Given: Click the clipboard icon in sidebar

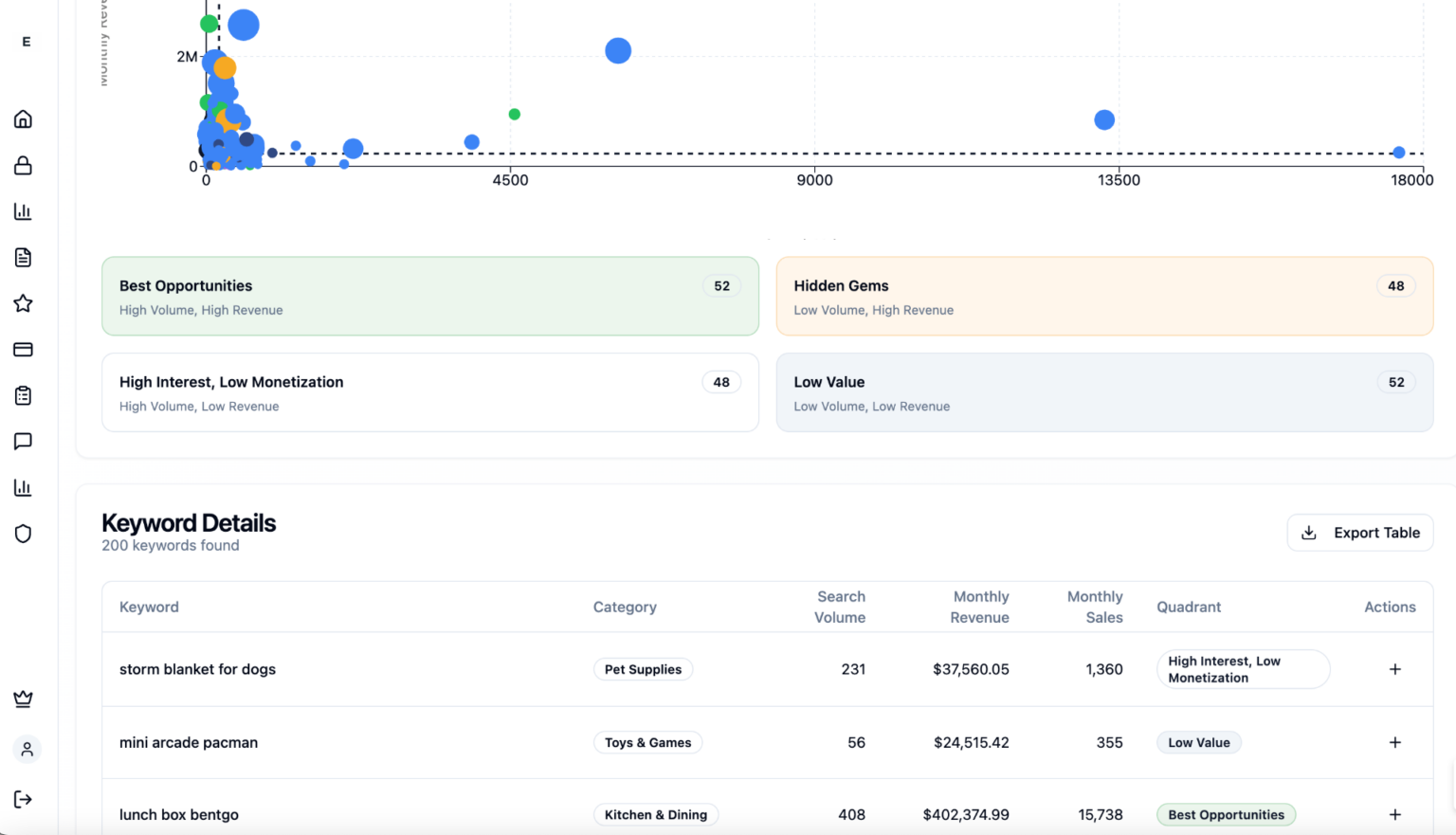Looking at the screenshot, I should (23, 395).
